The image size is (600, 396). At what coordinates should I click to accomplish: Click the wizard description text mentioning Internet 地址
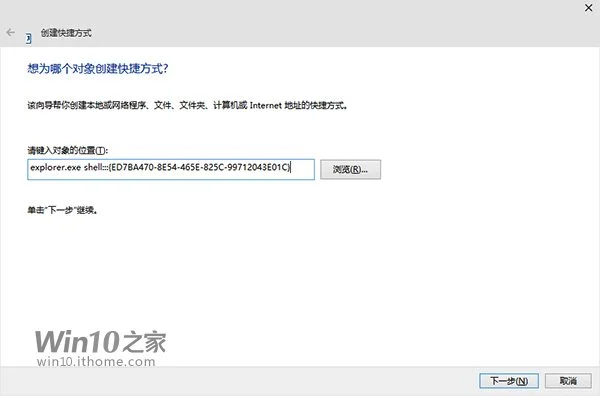pos(188,105)
